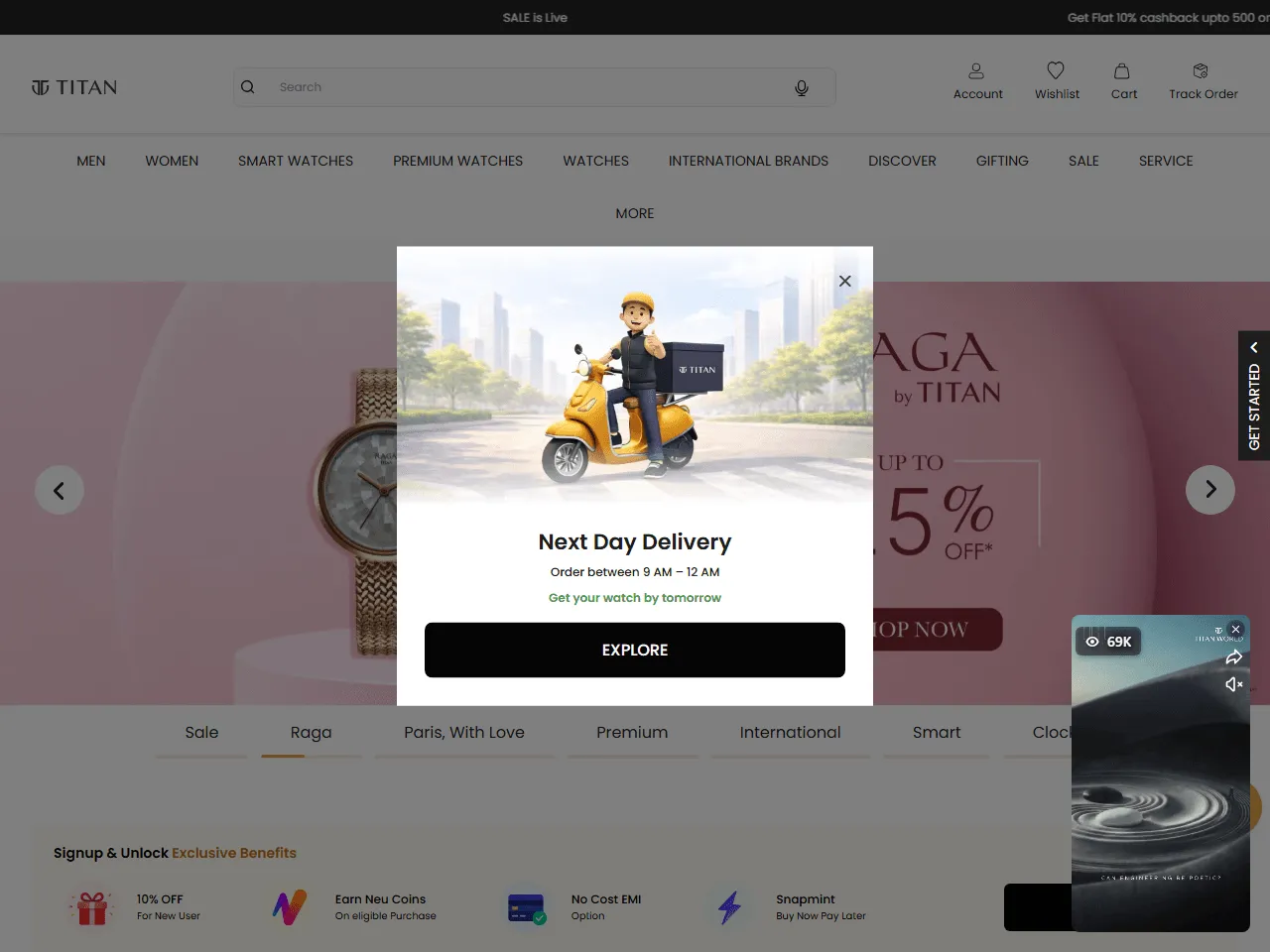Expand the MORE menu
1270x952 pixels.
tap(635, 213)
